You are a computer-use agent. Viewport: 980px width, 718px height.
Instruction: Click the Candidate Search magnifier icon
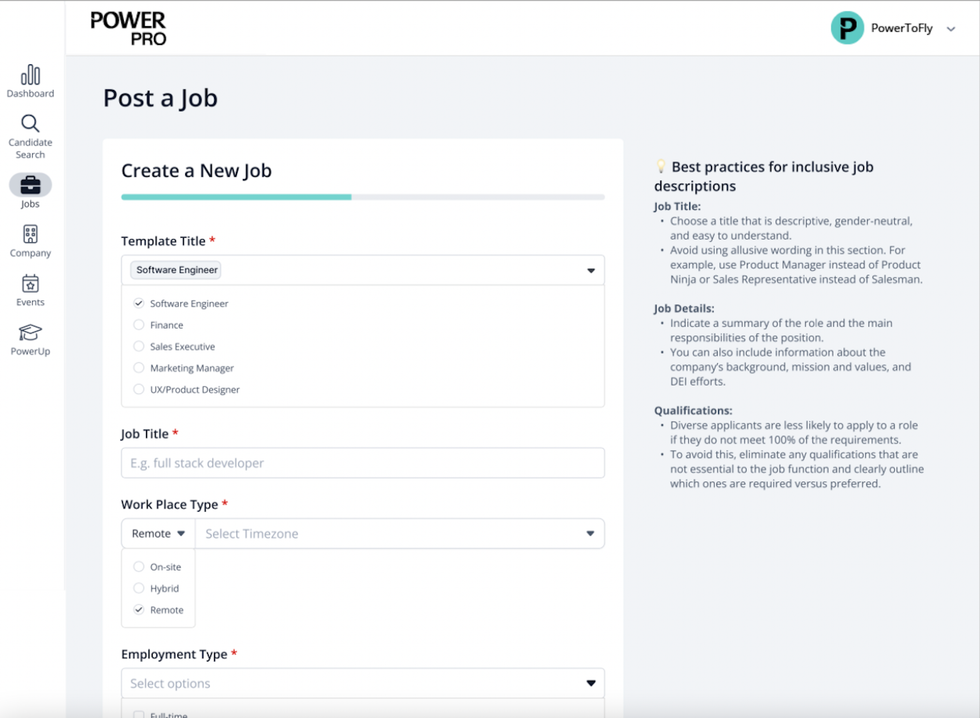click(31, 124)
